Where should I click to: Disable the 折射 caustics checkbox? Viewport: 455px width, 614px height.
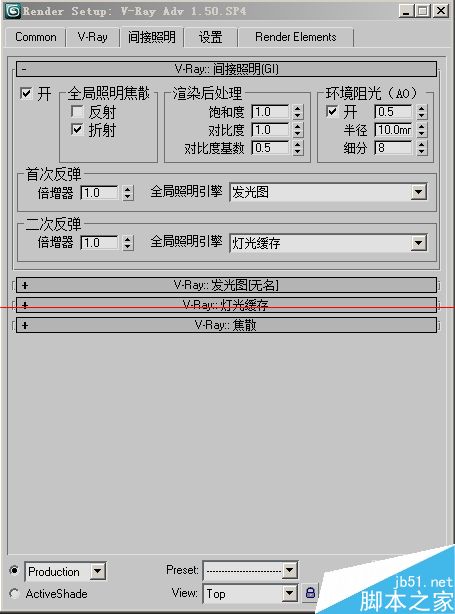click(x=77, y=130)
